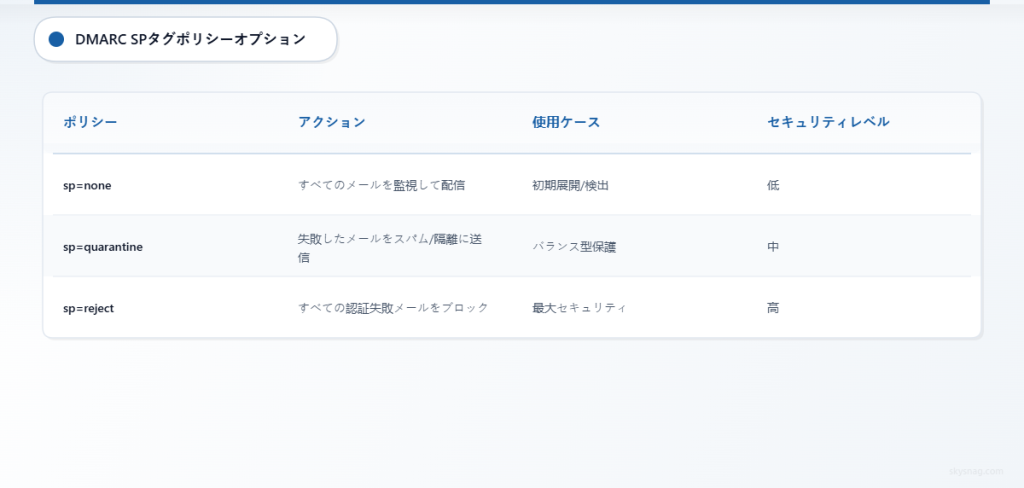The height and width of the screenshot is (488, 1024).
Task: Click the 最大セキュリティ use case cell
Action: tap(579, 308)
